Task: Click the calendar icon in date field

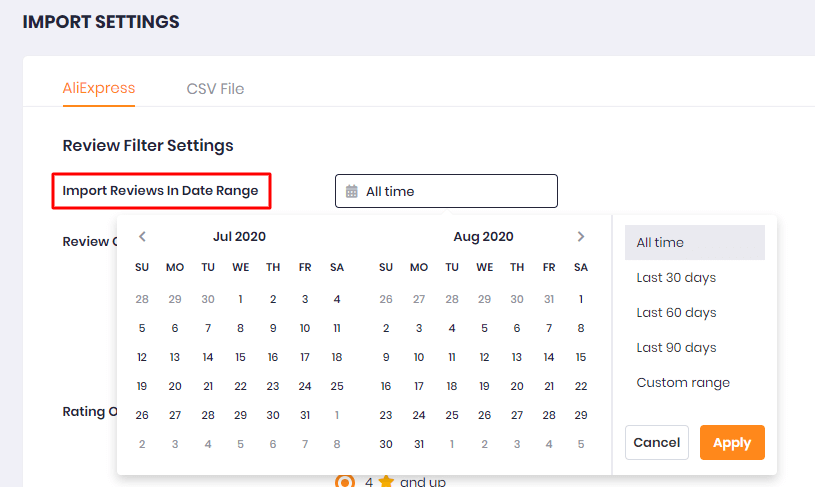Action: (352, 191)
